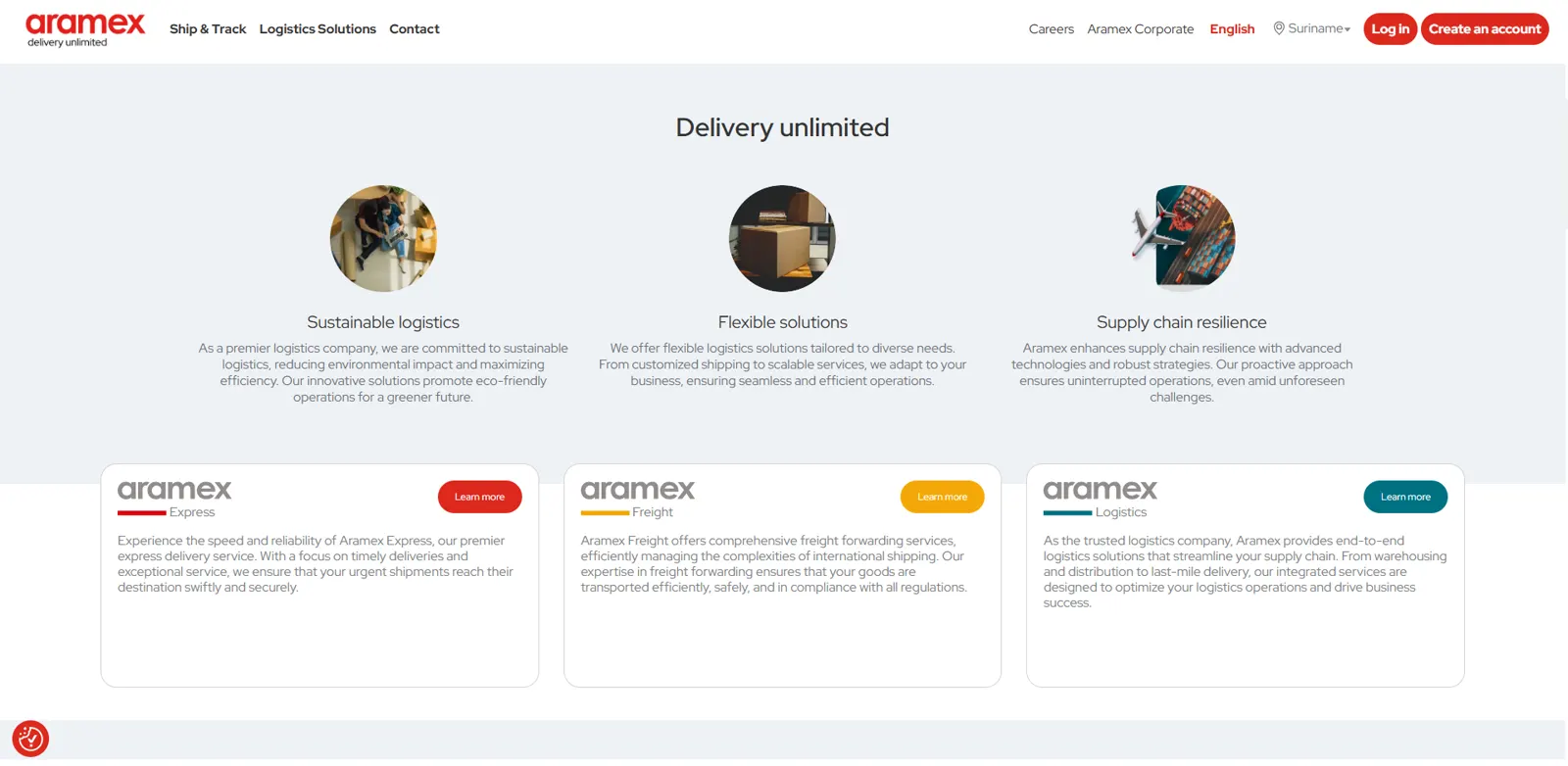This screenshot has height=766, width=1568.
Task: Click the Supply chain resilience heading
Action: (1182, 322)
